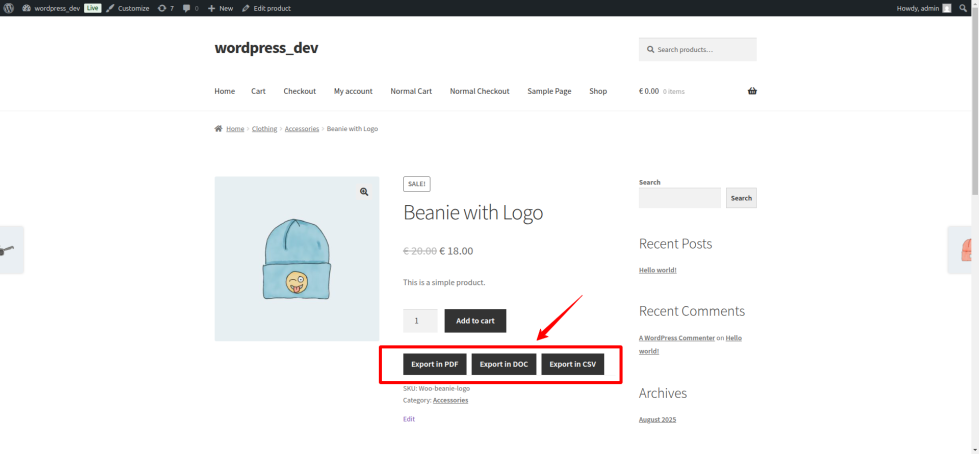979x454 pixels.
Task: Open the shopping basket icon in header
Action: coord(751,91)
